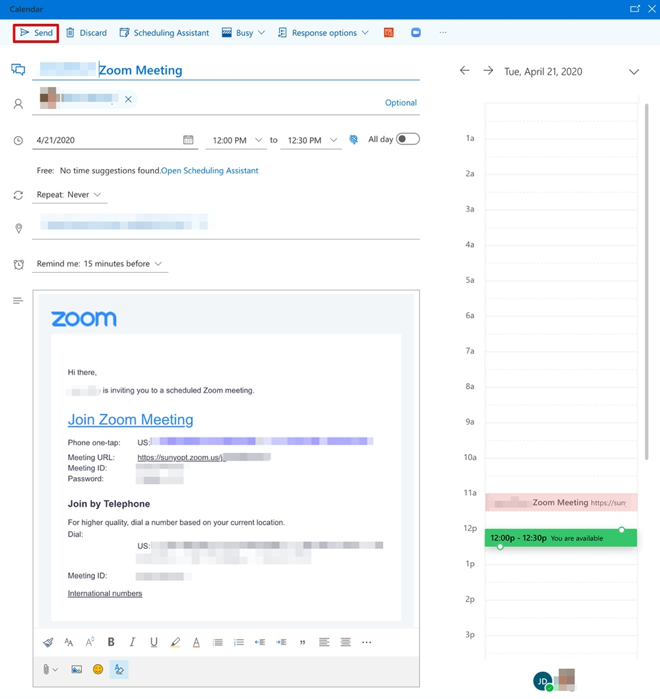Toggle underline formatting
660x699 pixels.
point(154,642)
